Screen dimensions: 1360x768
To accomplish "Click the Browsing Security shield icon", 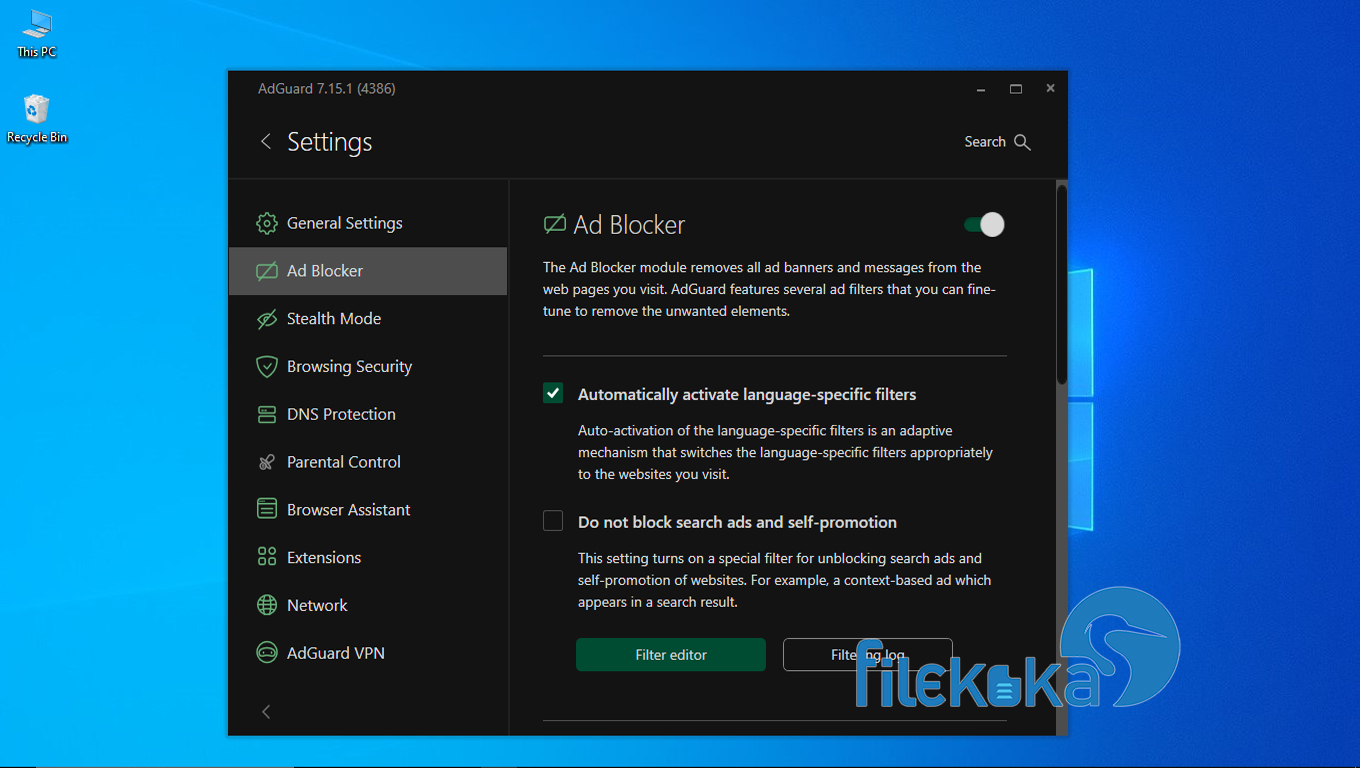I will point(267,367).
